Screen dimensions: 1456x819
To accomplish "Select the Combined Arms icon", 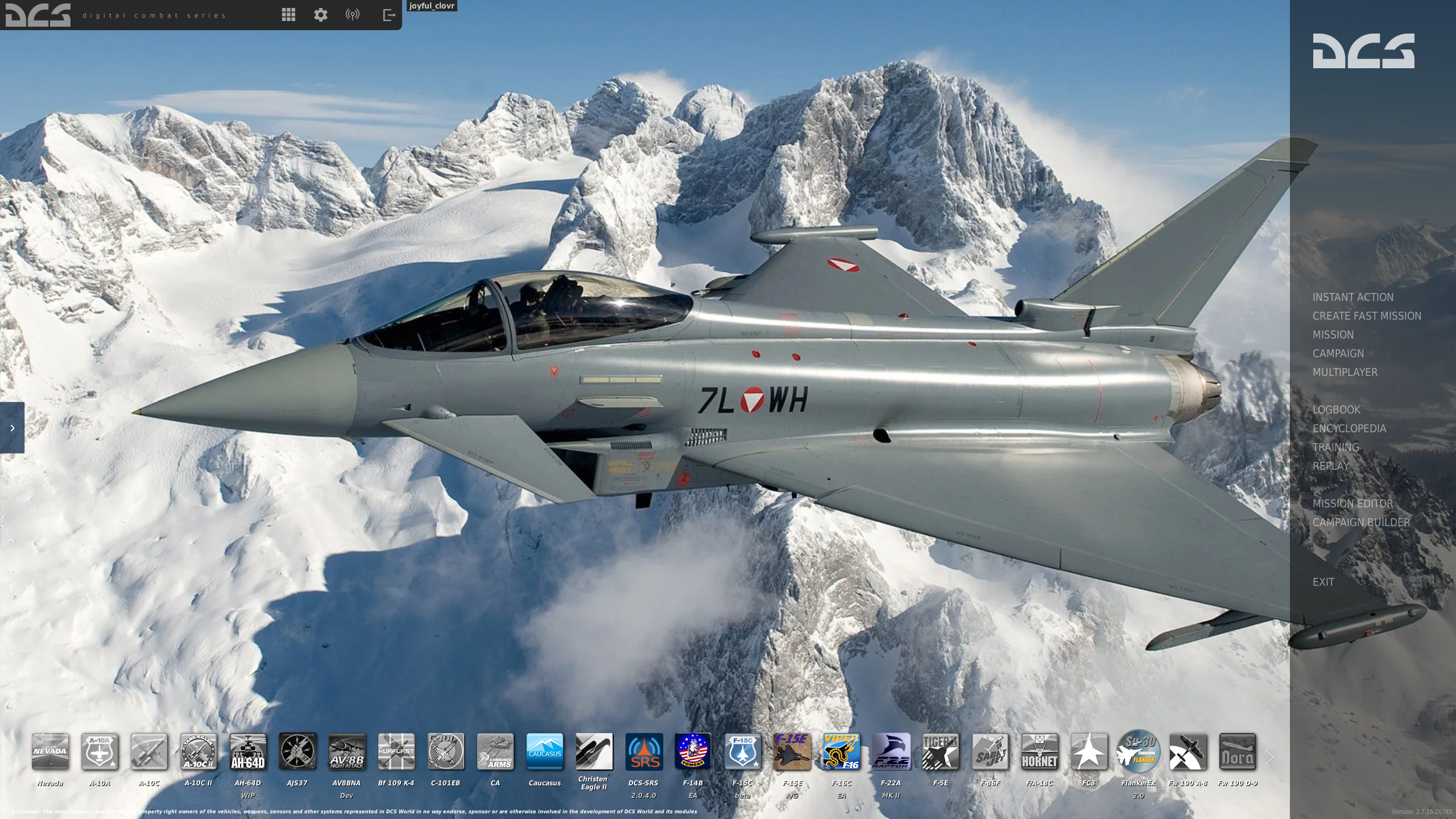I will pyautogui.click(x=495, y=751).
